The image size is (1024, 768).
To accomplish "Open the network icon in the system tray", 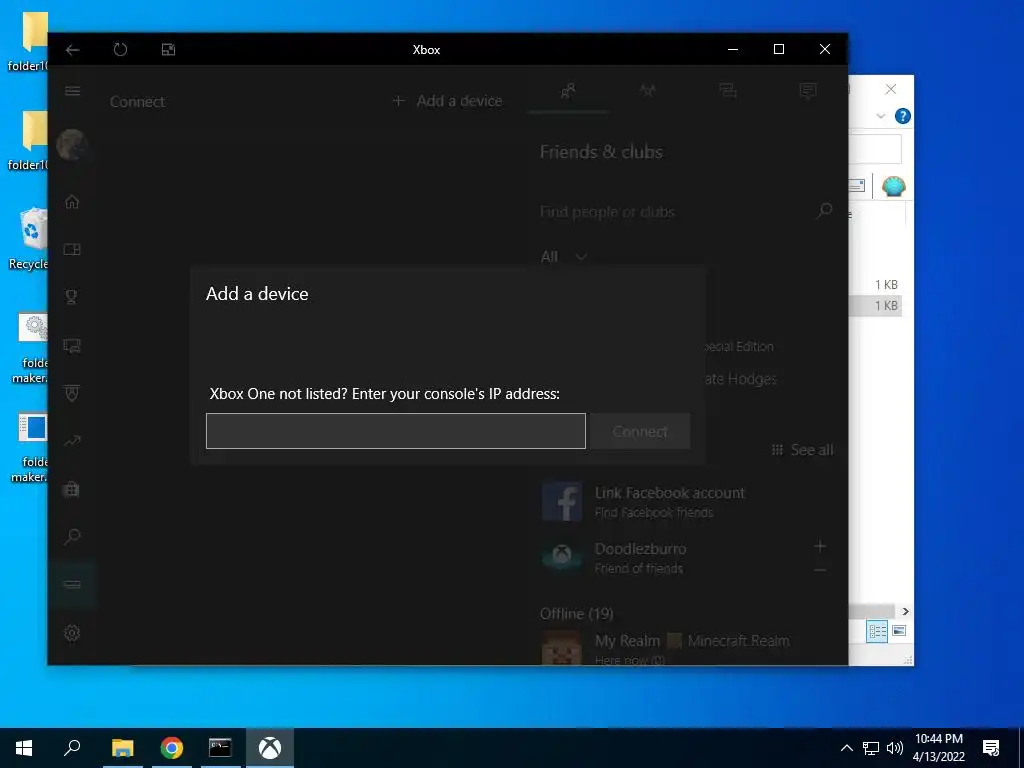I will point(871,748).
